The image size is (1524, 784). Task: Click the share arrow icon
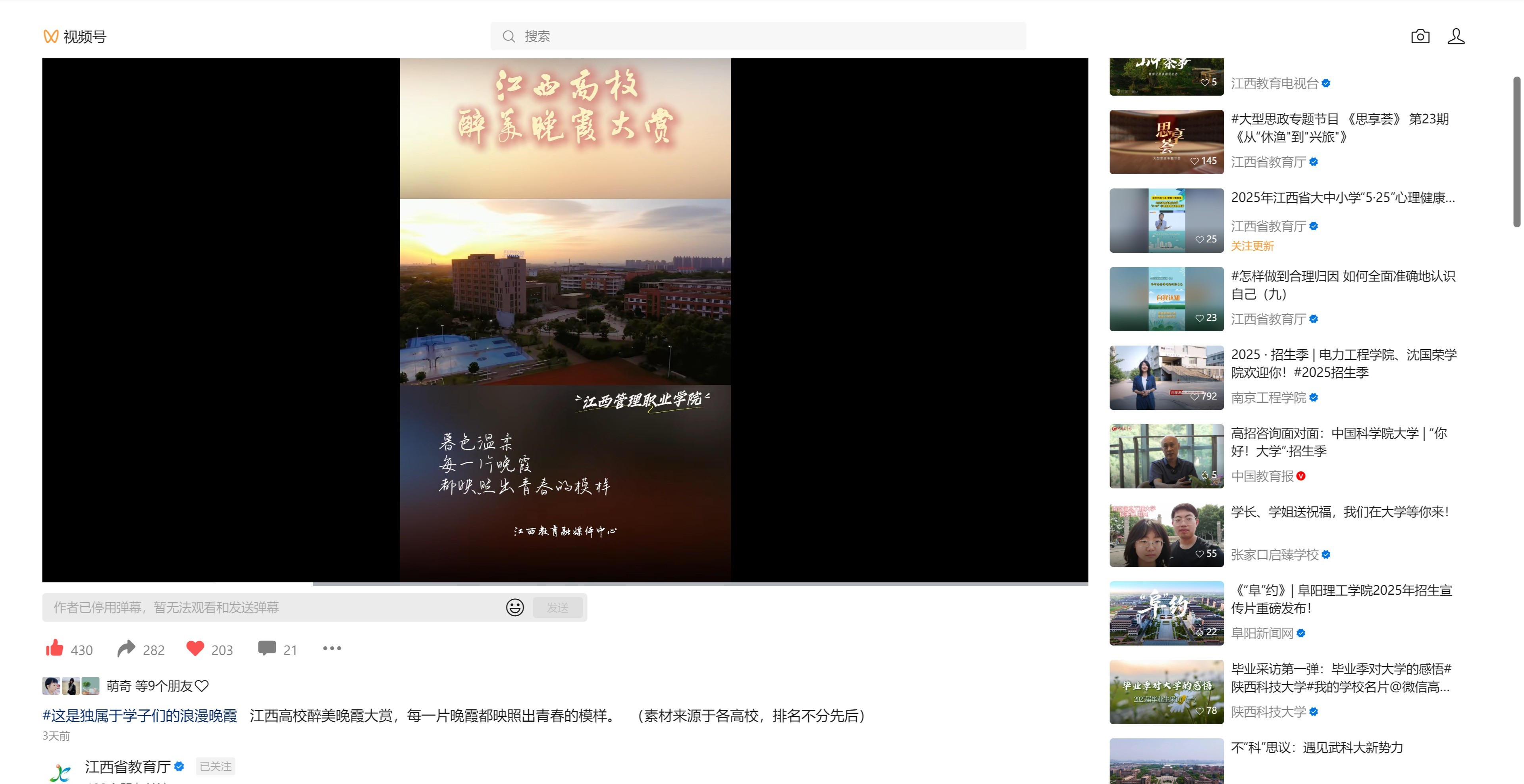click(x=125, y=649)
